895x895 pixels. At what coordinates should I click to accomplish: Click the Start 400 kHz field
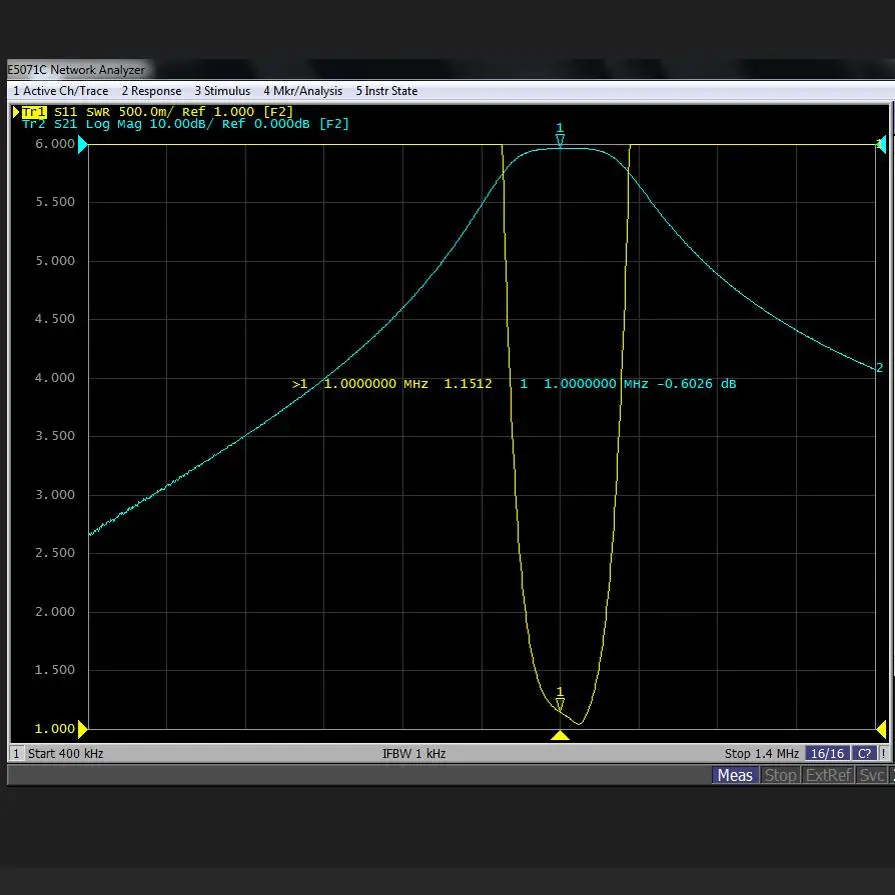pos(65,753)
